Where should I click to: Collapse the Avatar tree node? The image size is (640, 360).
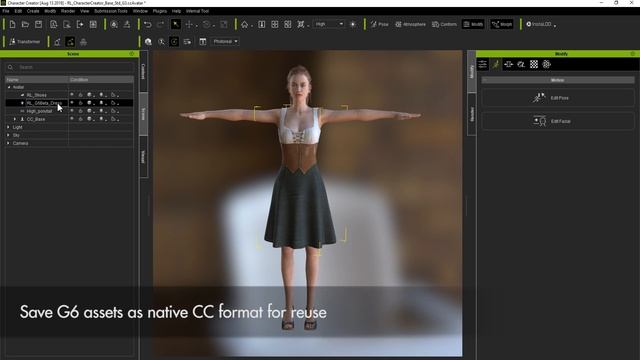click(x=9, y=87)
